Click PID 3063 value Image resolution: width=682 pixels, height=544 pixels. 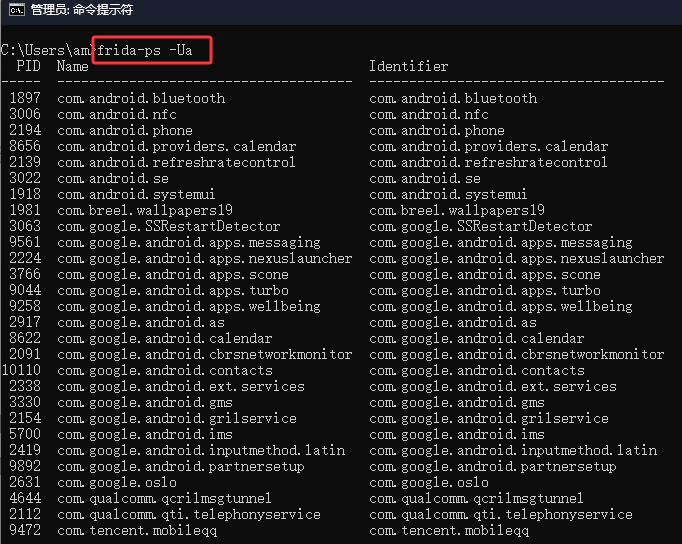coord(25,226)
